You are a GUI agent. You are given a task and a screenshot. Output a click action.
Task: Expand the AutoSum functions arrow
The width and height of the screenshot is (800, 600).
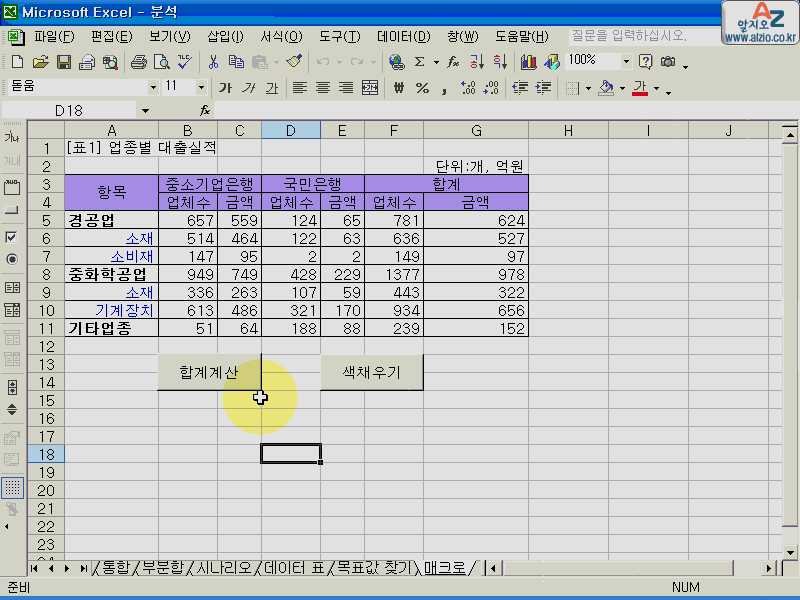click(x=436, y=62)
